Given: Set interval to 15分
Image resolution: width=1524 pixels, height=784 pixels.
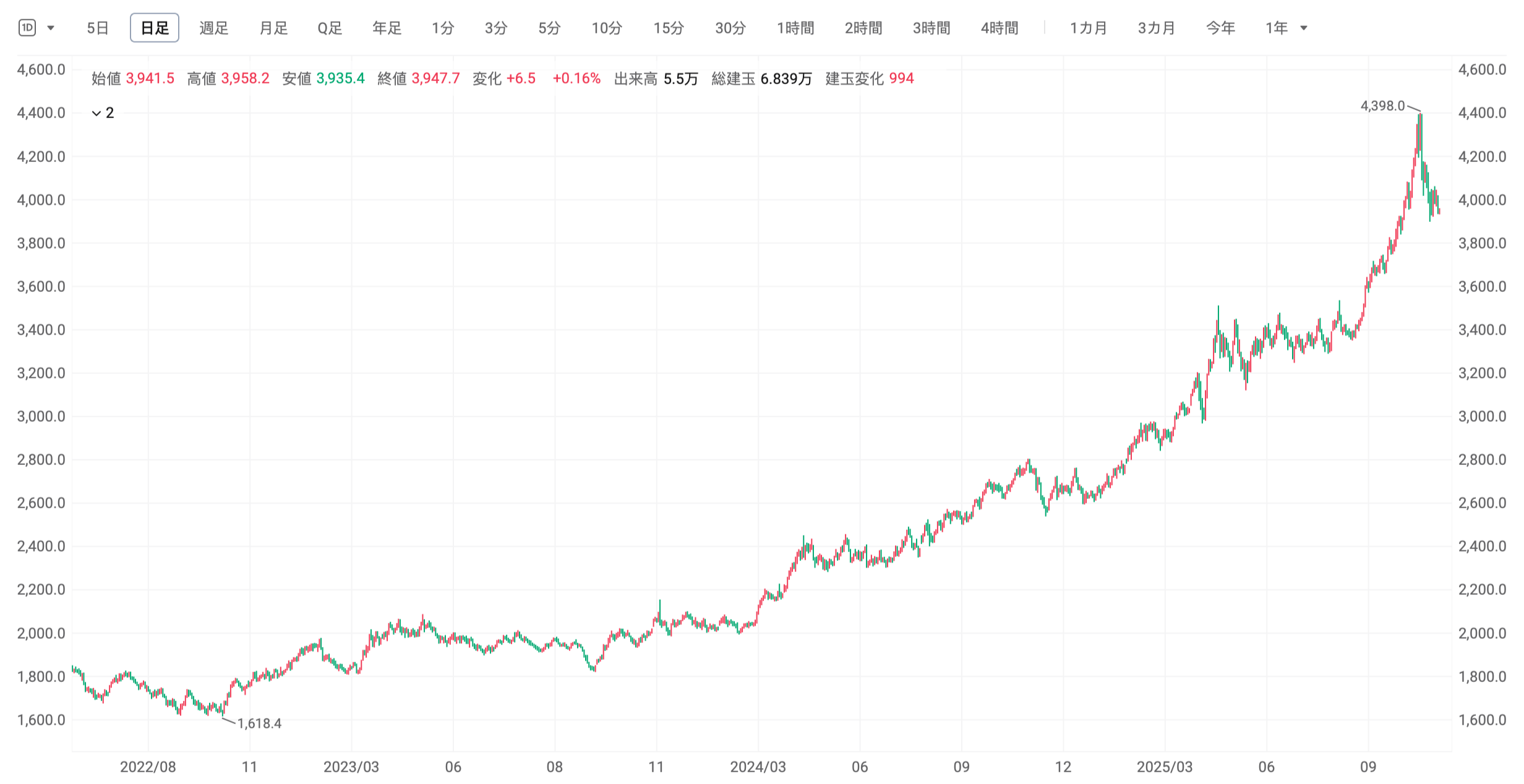Looking at the screenshot, I should pyautogui.click(x=669, y=28).
